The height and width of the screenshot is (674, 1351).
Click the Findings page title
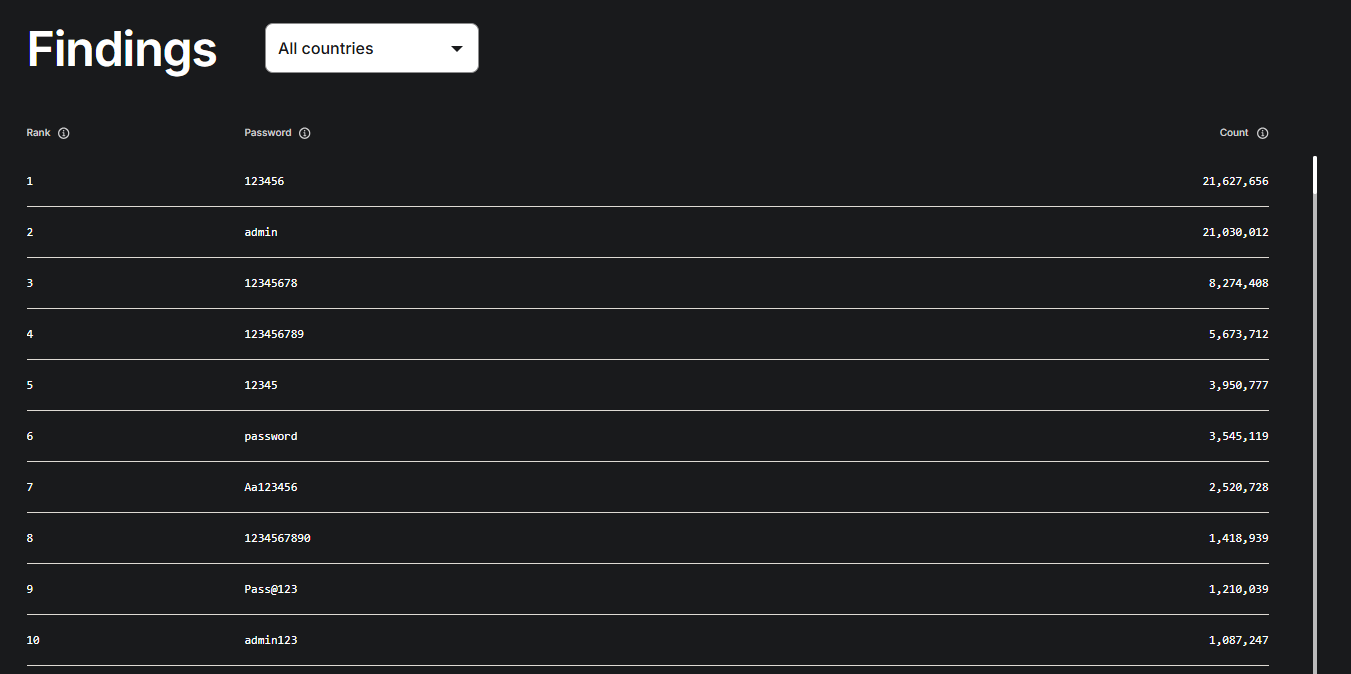[121, 48]
